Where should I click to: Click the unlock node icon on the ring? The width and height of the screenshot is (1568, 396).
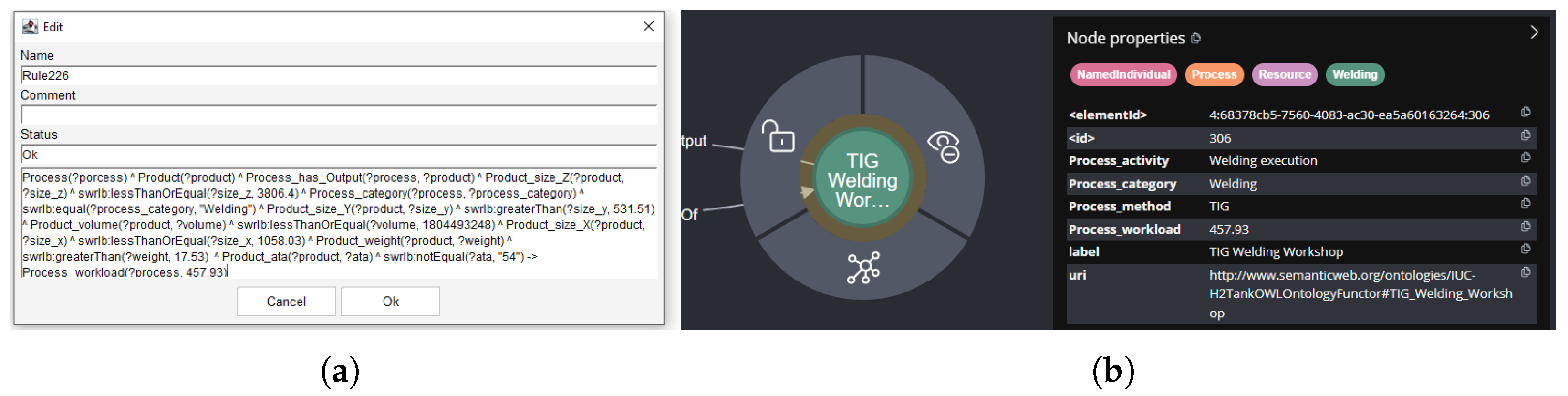(x=779, y=136)
